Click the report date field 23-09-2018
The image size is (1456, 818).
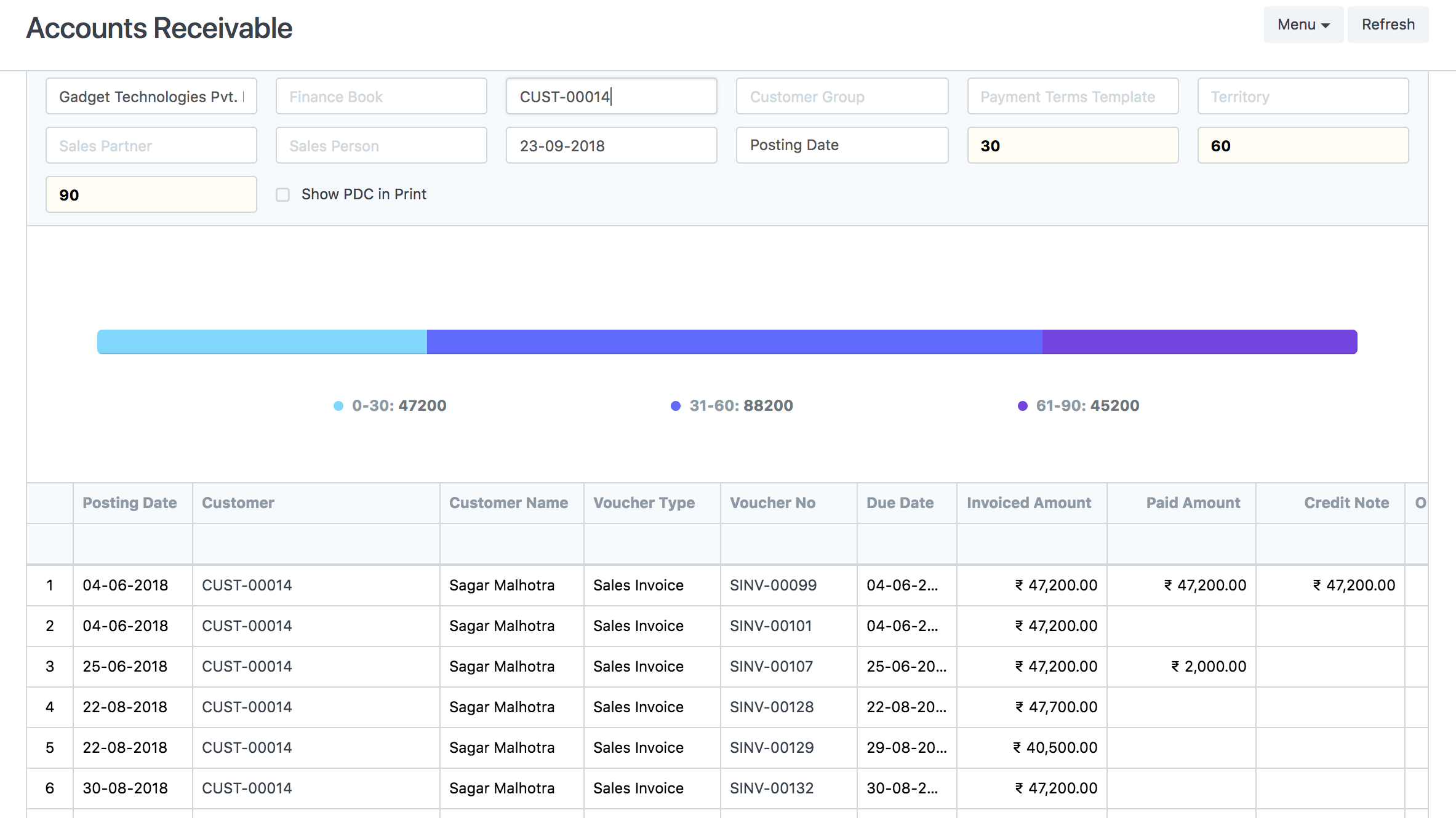click(610, 146)
